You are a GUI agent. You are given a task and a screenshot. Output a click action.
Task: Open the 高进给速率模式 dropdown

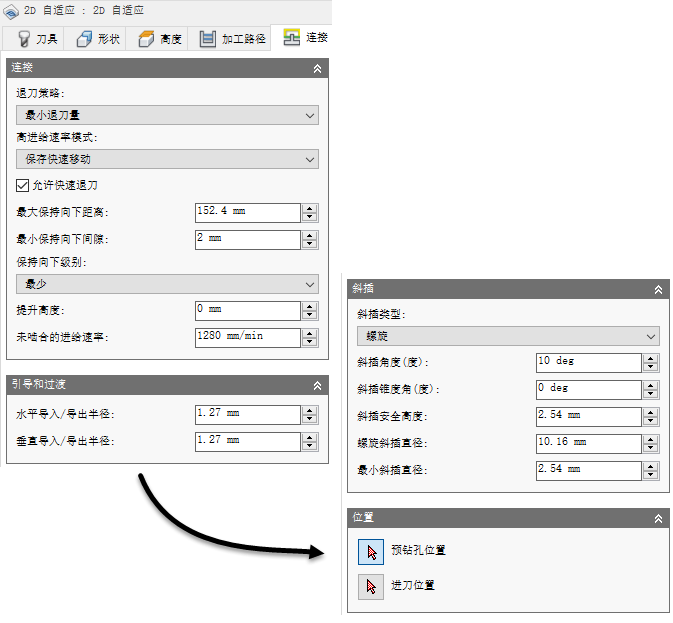click(x=167, y=159)
